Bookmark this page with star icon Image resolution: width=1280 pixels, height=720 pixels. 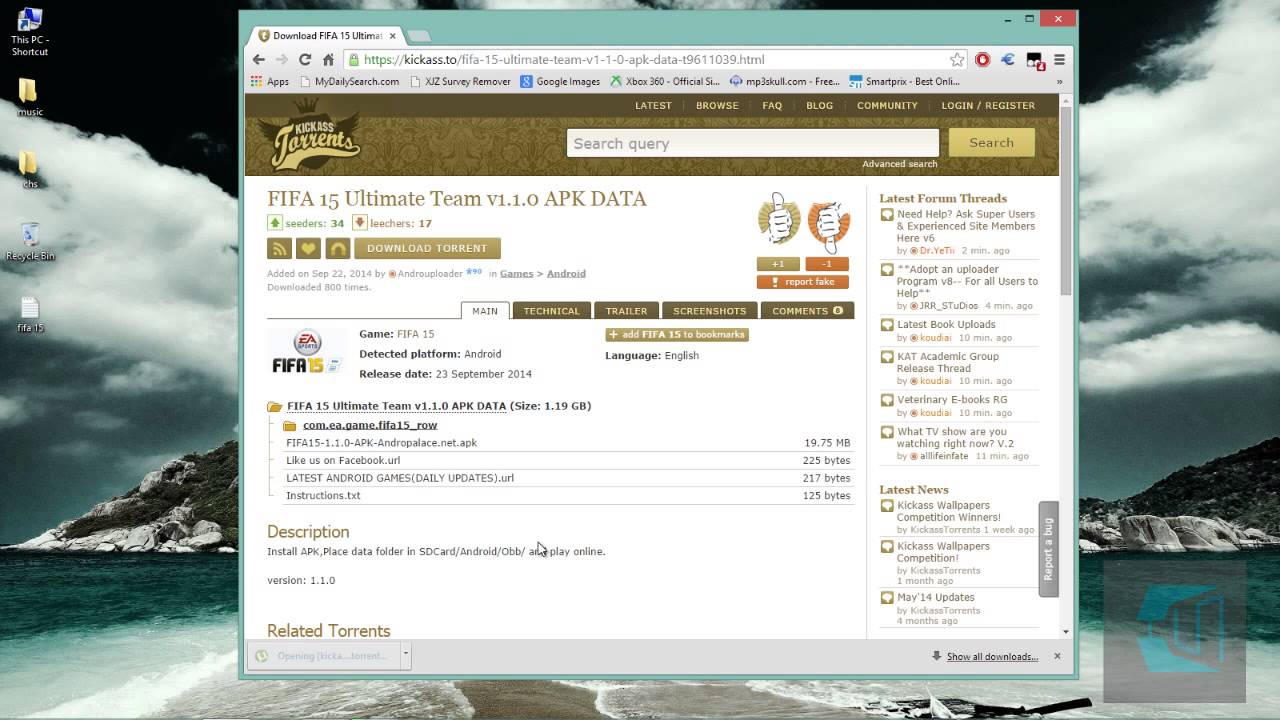[957, 59]
